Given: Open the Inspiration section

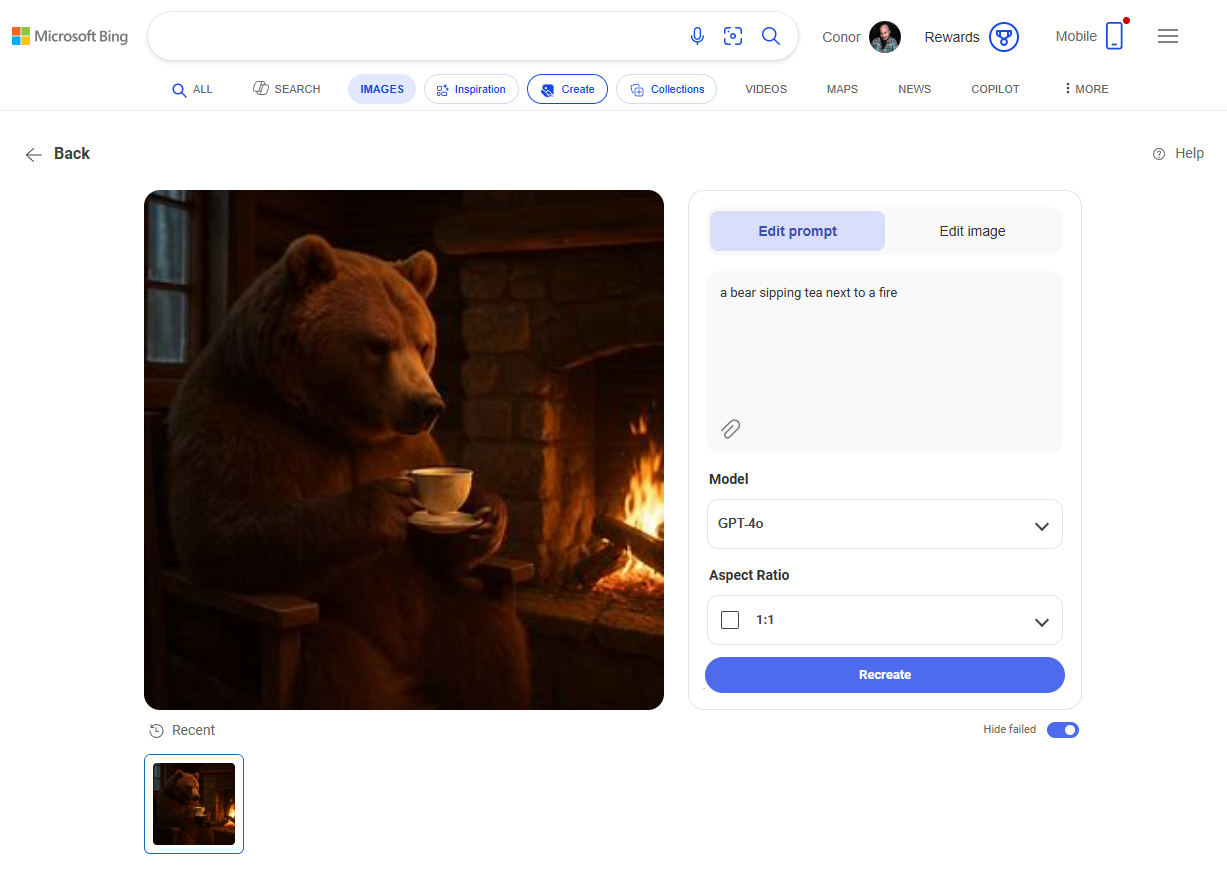Looking at the screenshot, I should point(471,89).
